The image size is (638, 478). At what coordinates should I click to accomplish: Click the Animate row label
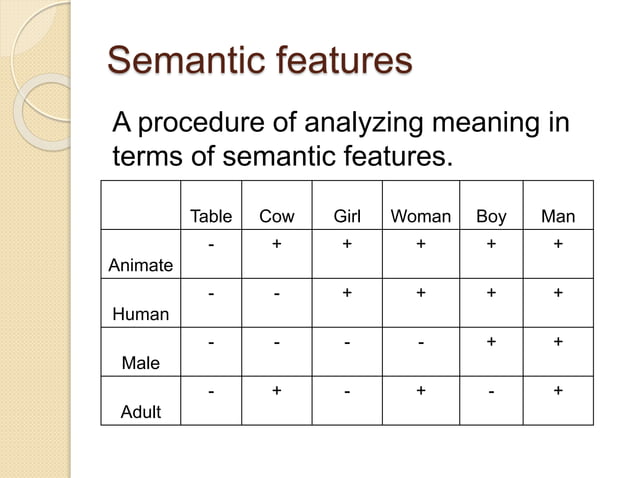pos(141,265)
